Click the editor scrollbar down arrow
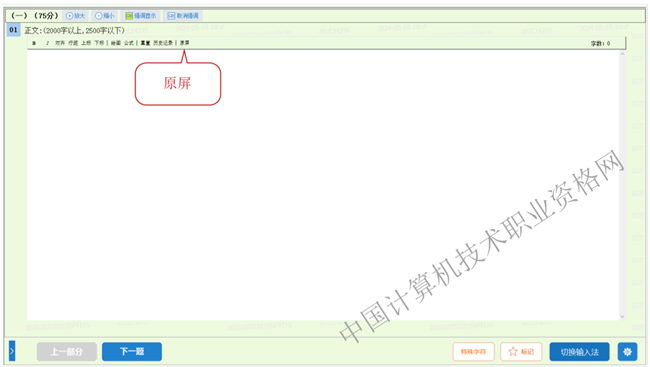 pos(622,317)
